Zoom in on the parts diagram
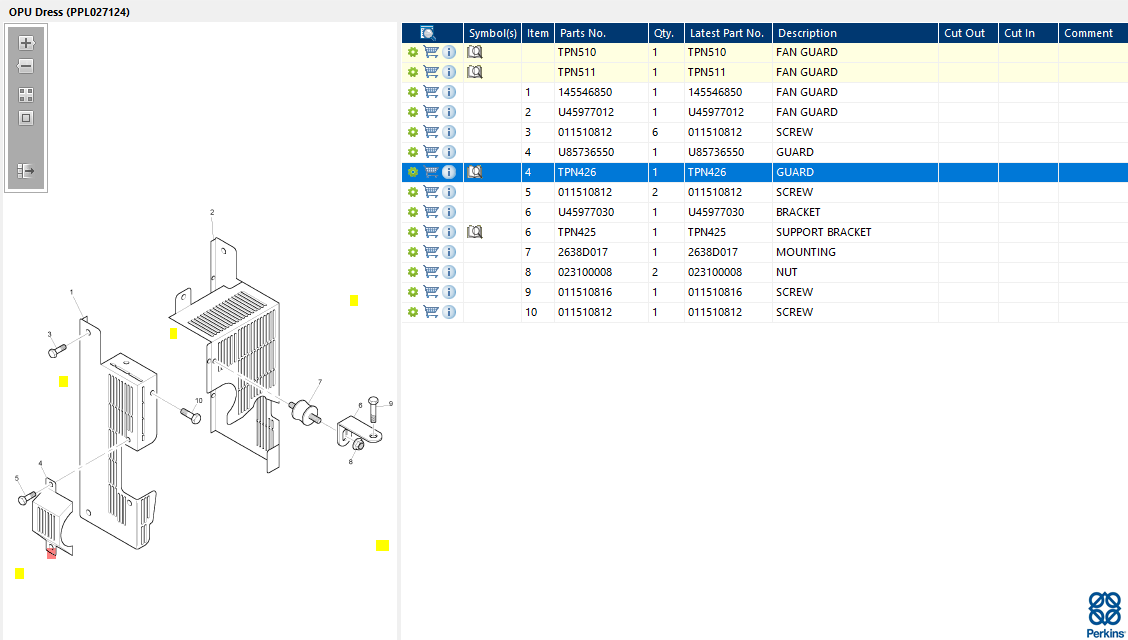1128x640 pixels. click(x=26, y=42)
